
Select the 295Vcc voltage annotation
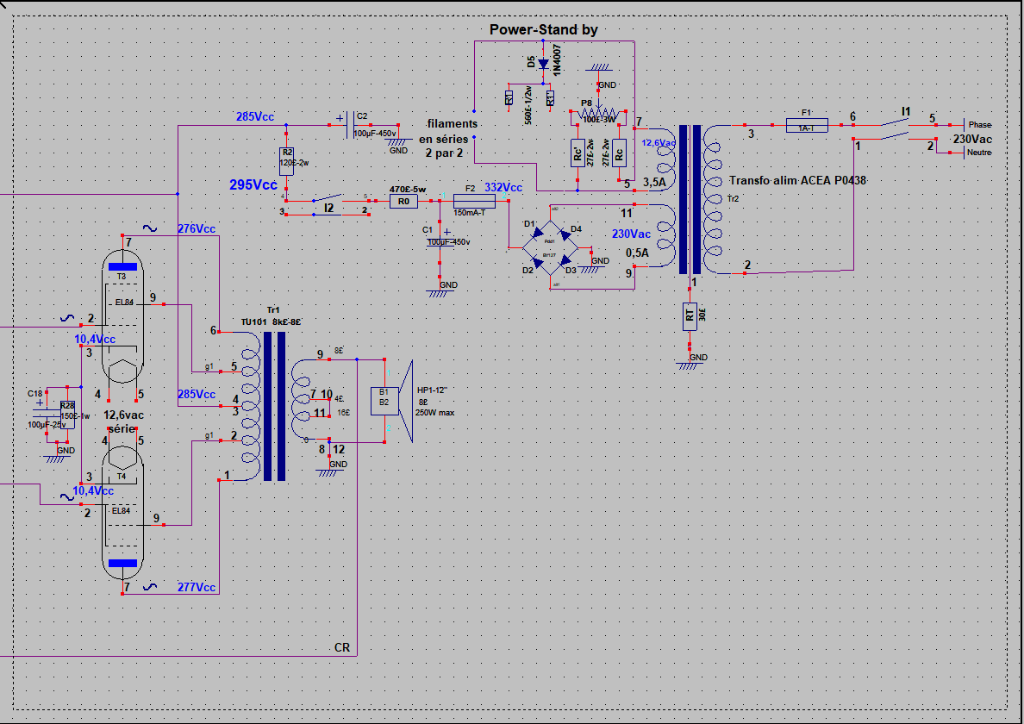click(x=252, y=186)
